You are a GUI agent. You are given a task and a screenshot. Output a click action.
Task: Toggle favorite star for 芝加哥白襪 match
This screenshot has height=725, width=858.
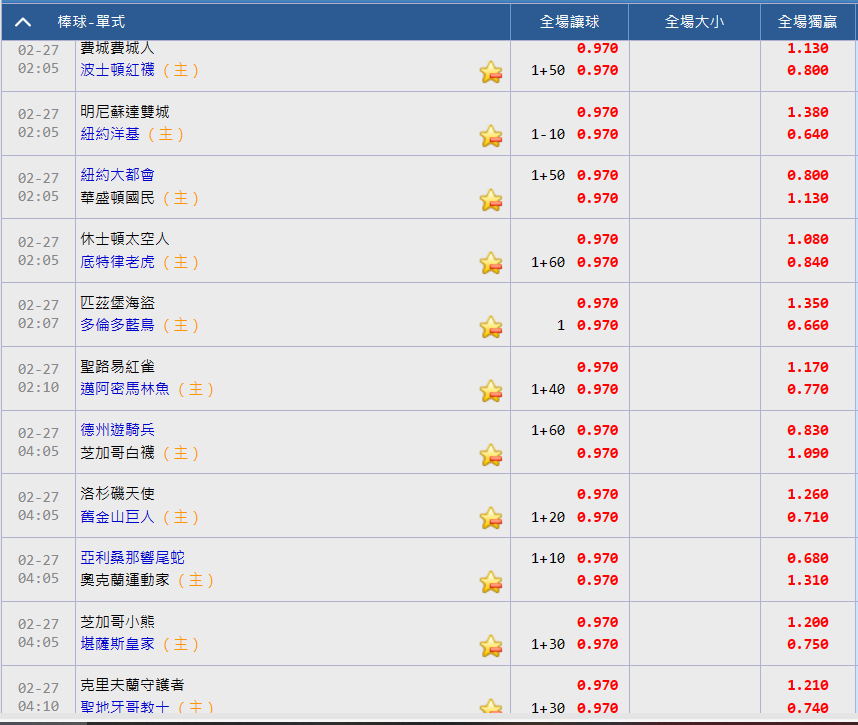point(491,455)
